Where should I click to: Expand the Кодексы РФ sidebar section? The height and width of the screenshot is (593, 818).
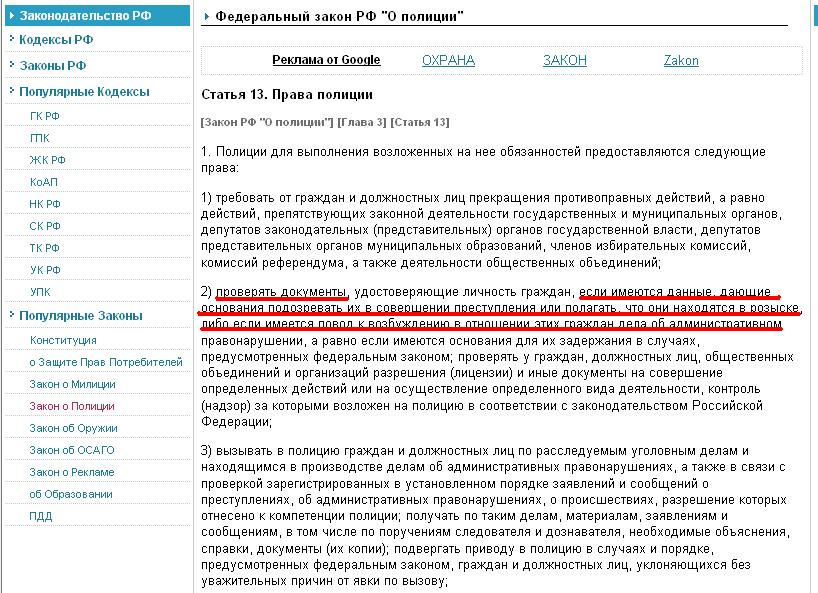[x=56, y=40]
